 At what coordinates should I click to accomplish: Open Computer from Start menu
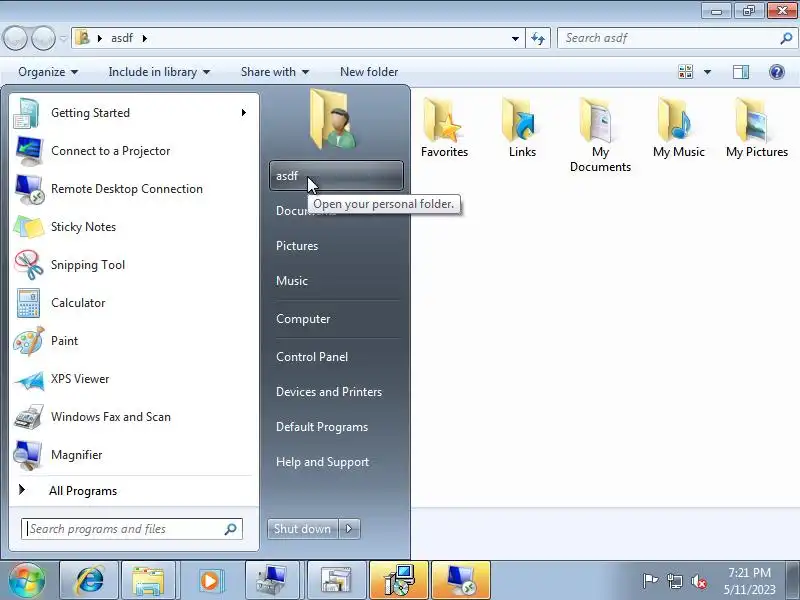pos(336,319)
